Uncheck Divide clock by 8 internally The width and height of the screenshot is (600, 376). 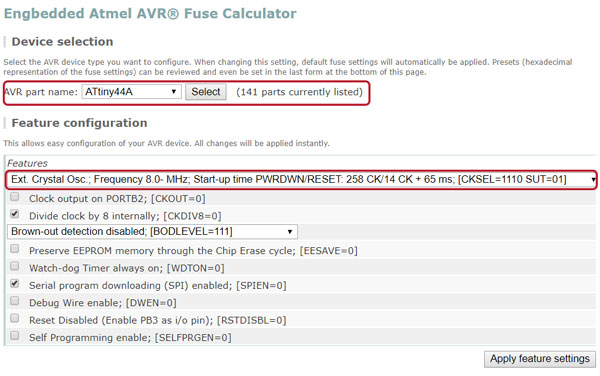click(x=15, y=214)
